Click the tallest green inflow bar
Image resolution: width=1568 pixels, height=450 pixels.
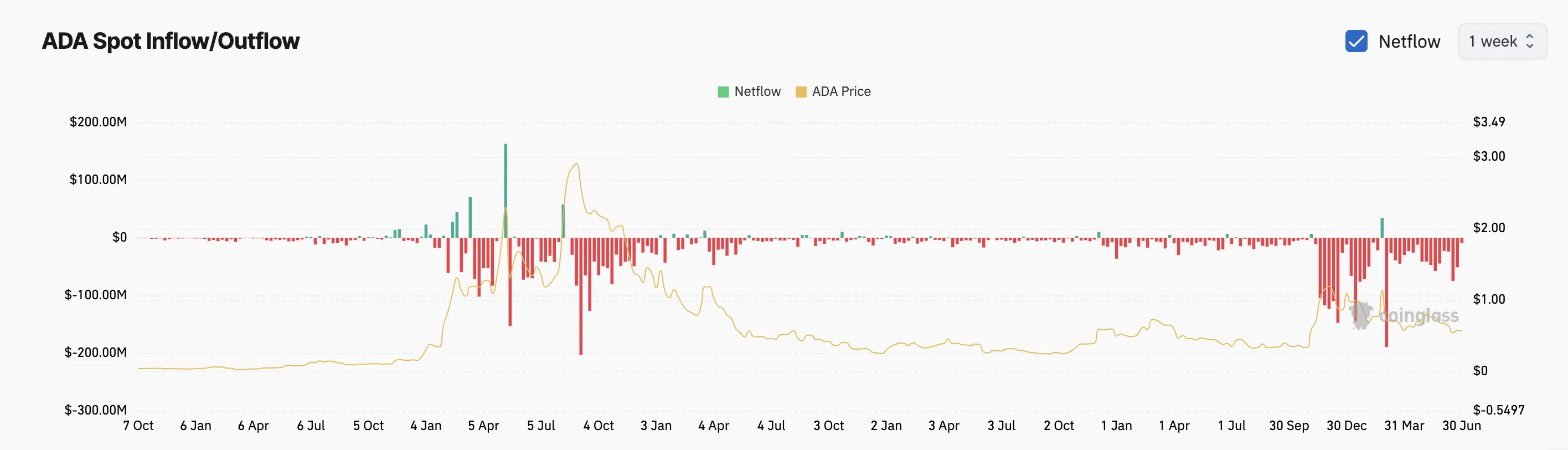click(x=505, y=191)
